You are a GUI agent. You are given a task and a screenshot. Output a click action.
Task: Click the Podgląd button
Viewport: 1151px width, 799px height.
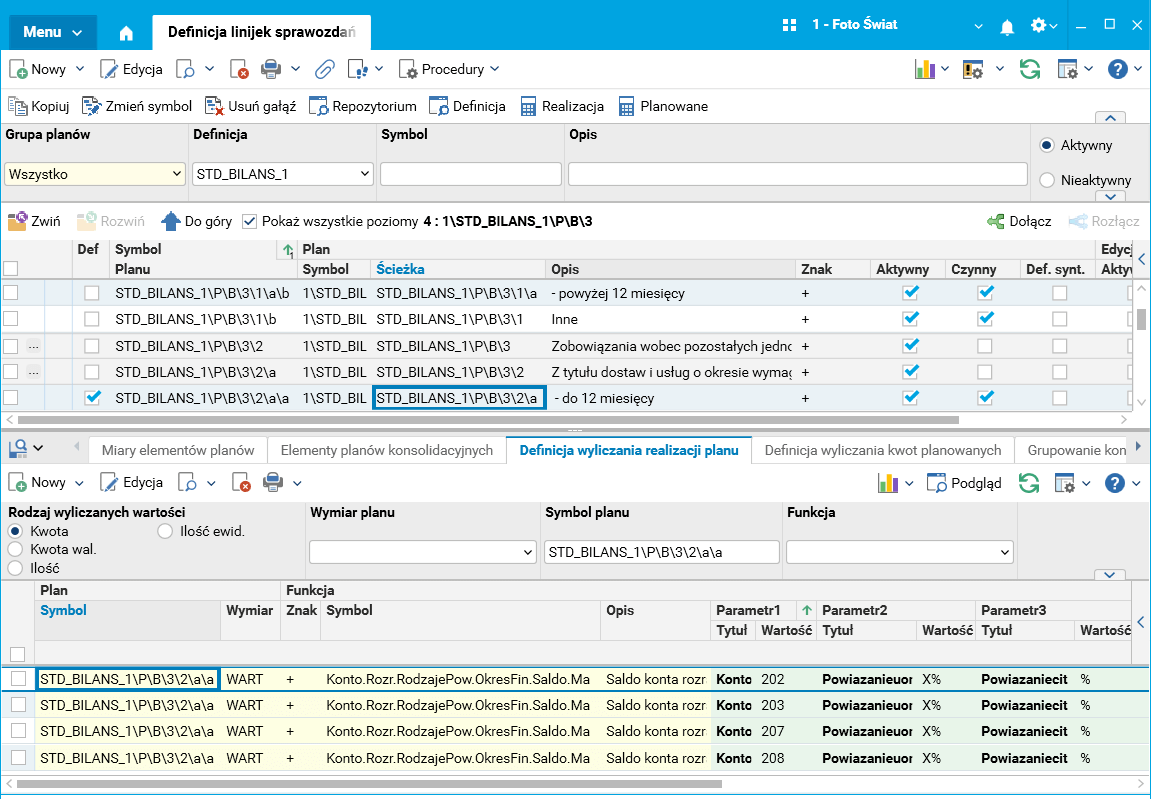(964, 483)
